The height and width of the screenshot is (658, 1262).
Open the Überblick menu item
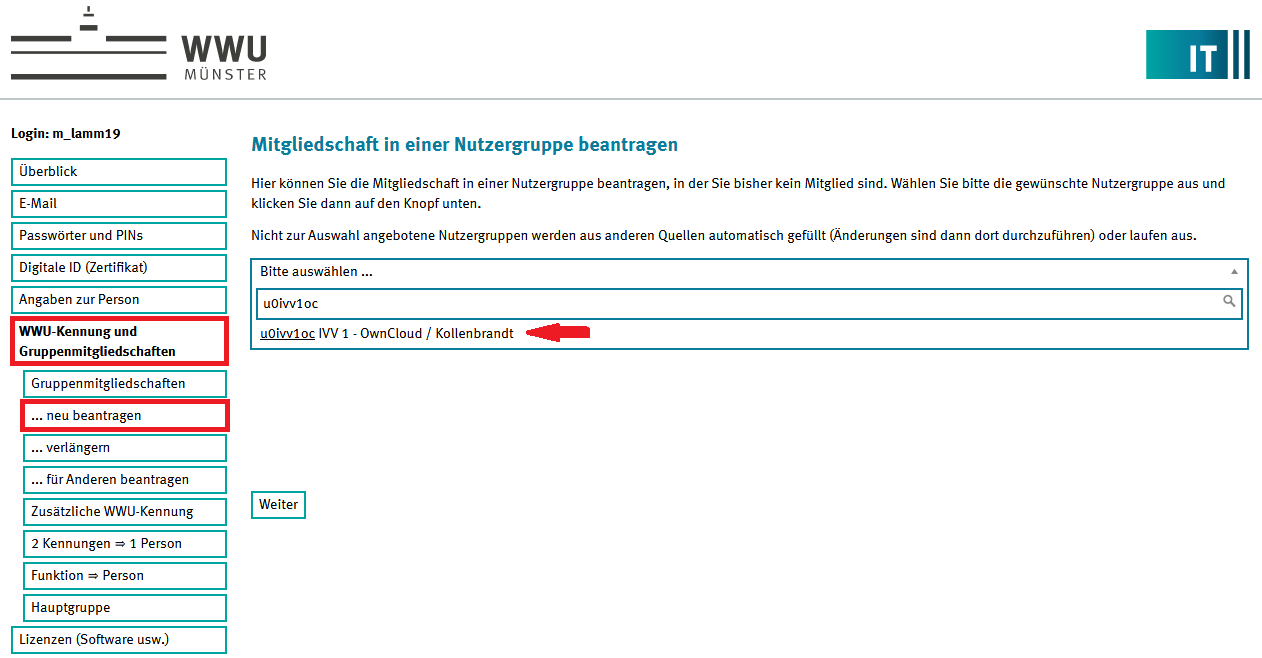119,172
